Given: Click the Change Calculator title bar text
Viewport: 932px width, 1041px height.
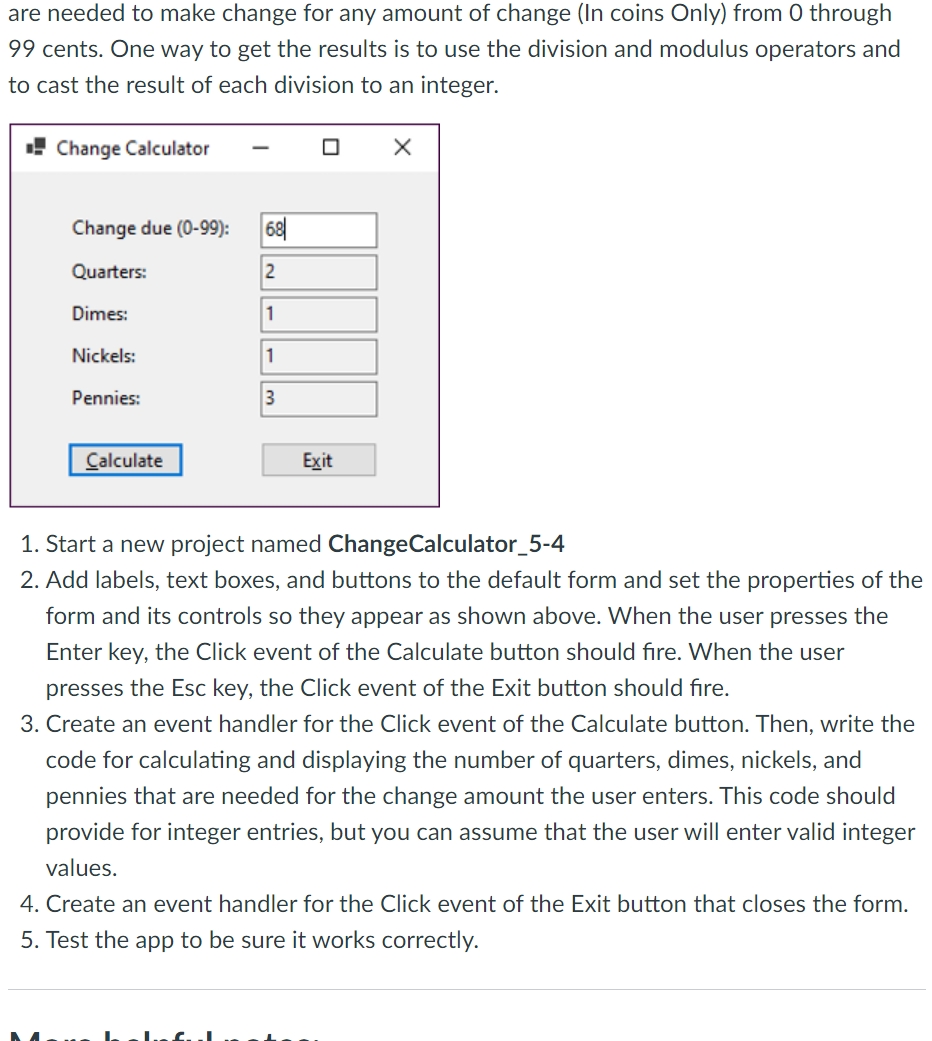Looking at the screenshot, I should tap(133, 148).
